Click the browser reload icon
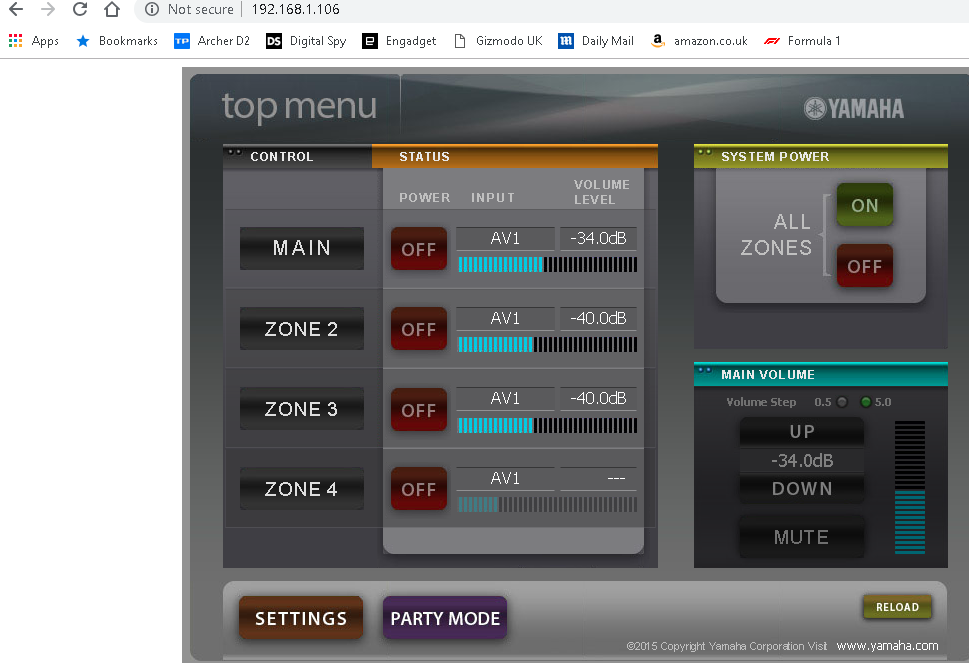The height and width of the screenshot is (663, 969). [80, 10]
